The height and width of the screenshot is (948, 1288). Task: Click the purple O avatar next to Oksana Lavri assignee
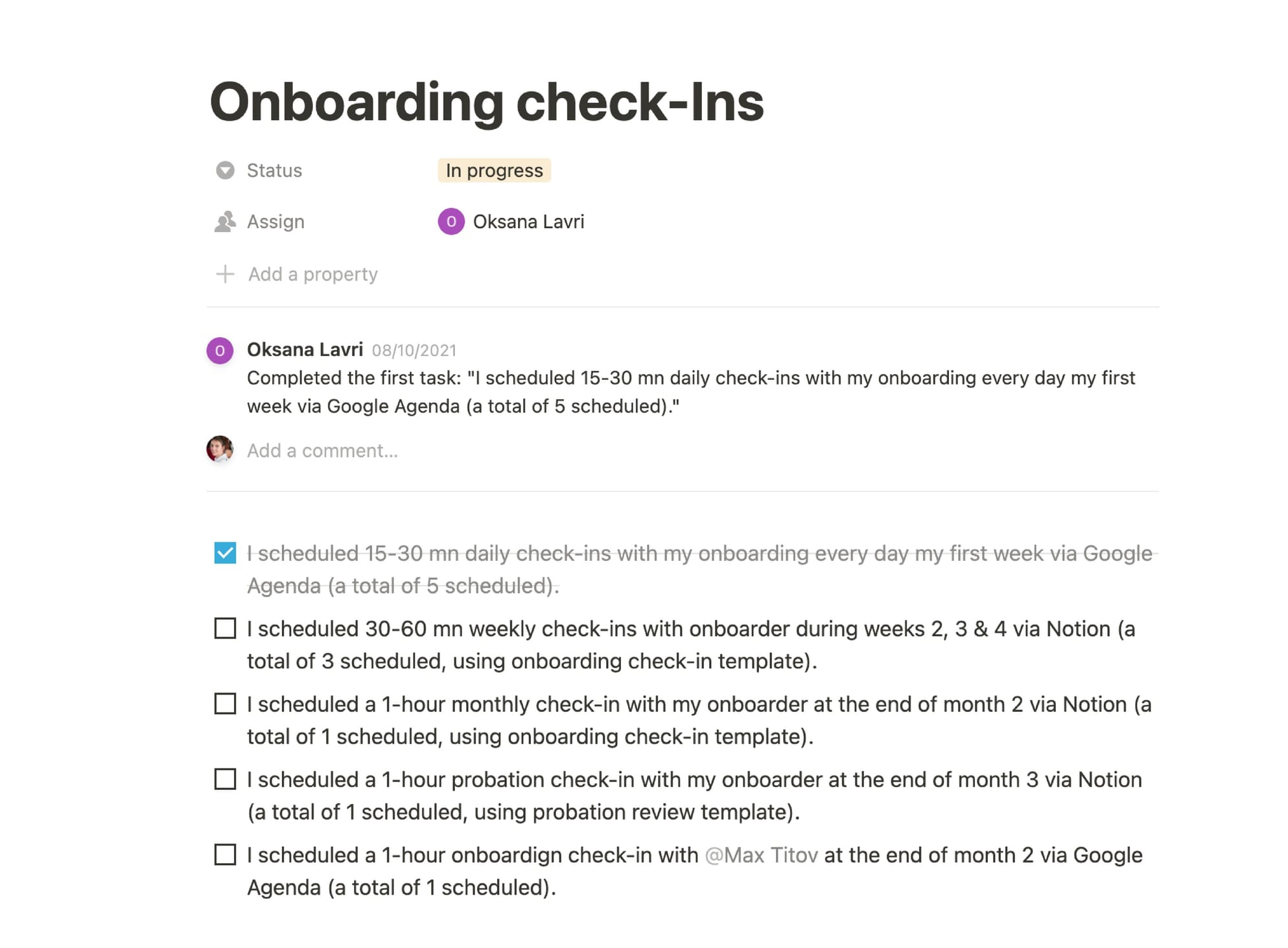(x=451, y=221)
